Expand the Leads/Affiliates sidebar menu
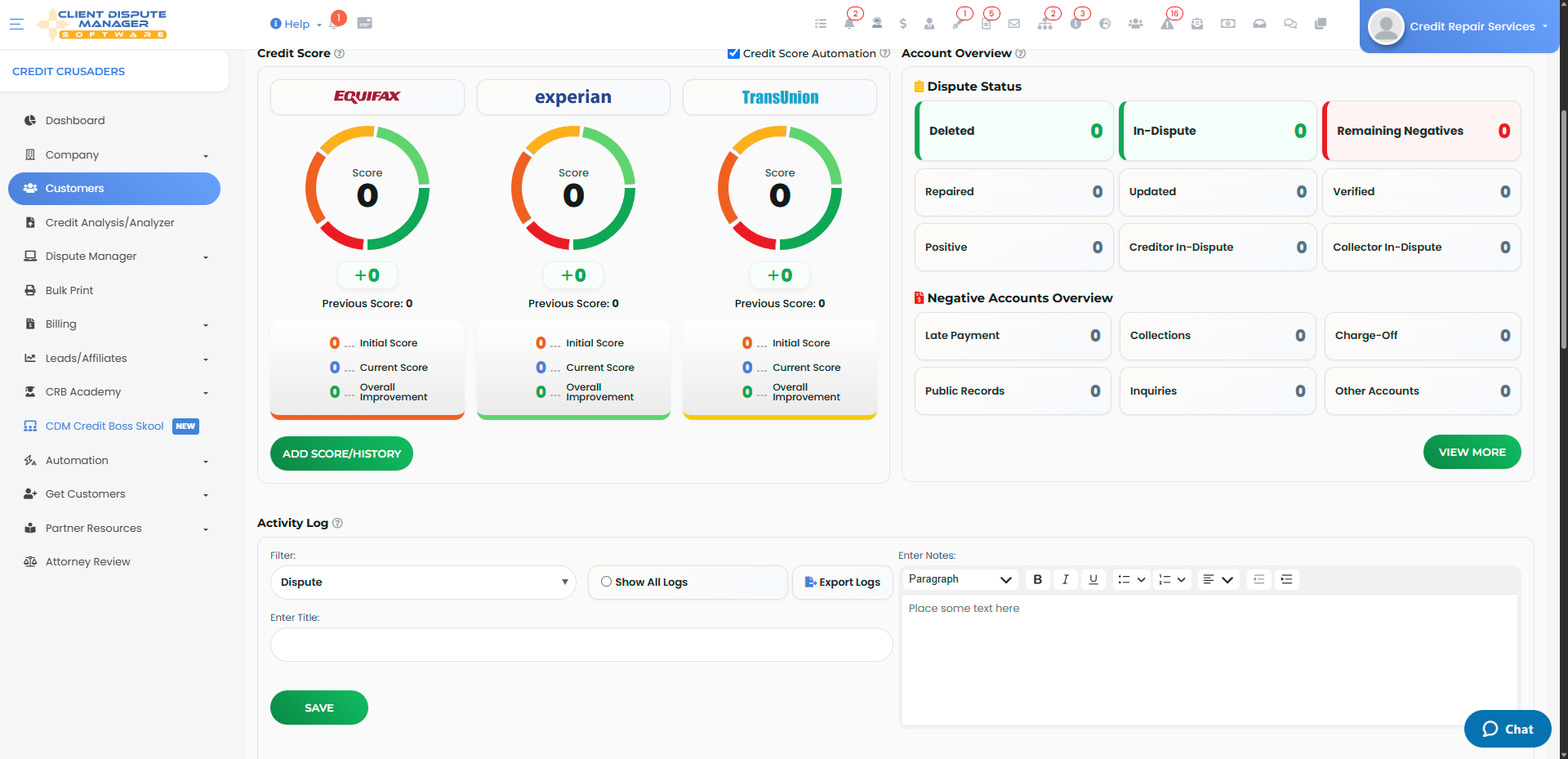Viewport: 1568px width, 759px height. point(114,359)
